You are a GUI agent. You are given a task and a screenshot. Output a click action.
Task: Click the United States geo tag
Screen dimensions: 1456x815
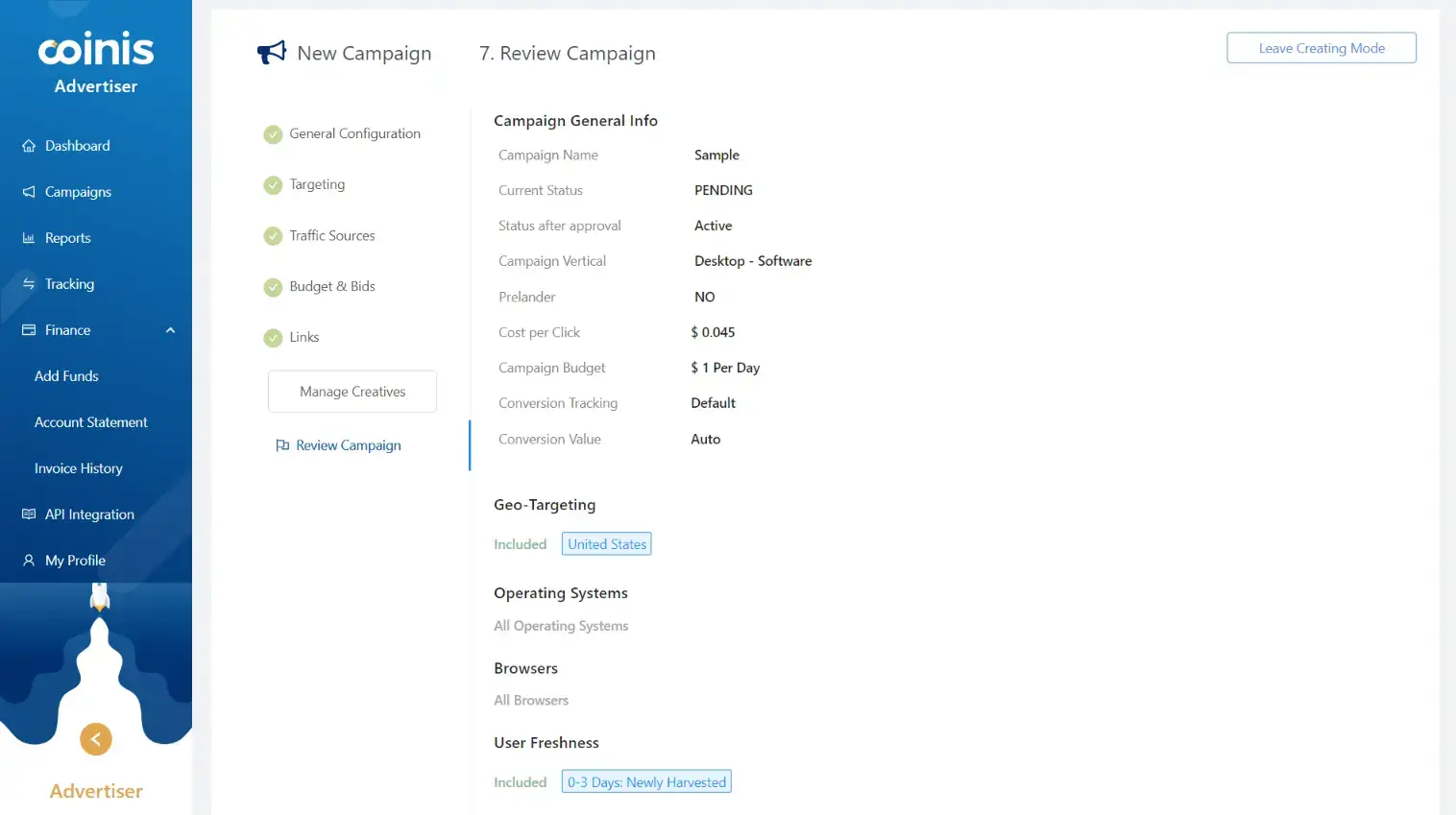tap(607, 544)
